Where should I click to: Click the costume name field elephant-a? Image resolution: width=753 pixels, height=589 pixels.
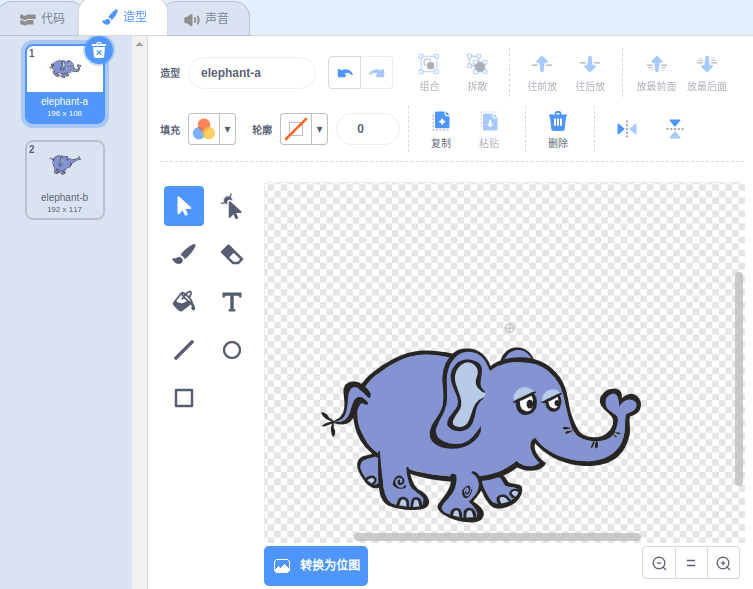[x=252, y=73]
